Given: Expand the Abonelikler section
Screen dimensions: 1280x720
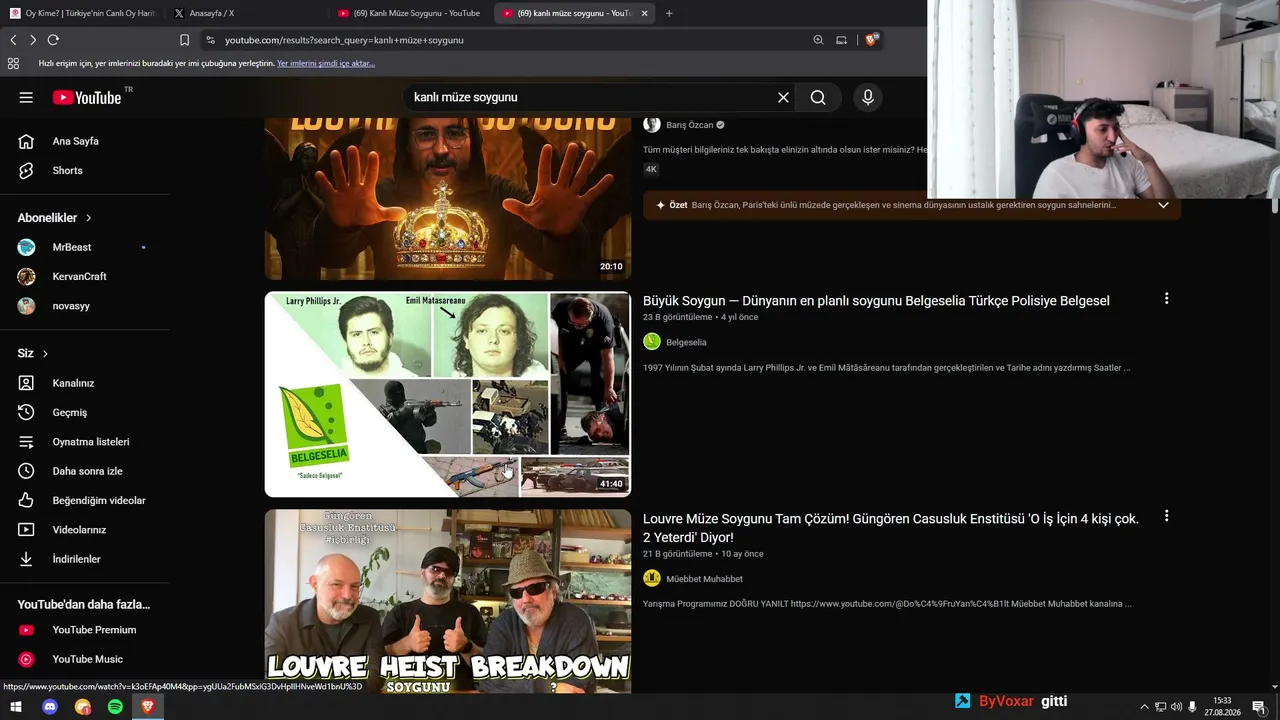Looking at the screenshot, I should pos(55,218).
